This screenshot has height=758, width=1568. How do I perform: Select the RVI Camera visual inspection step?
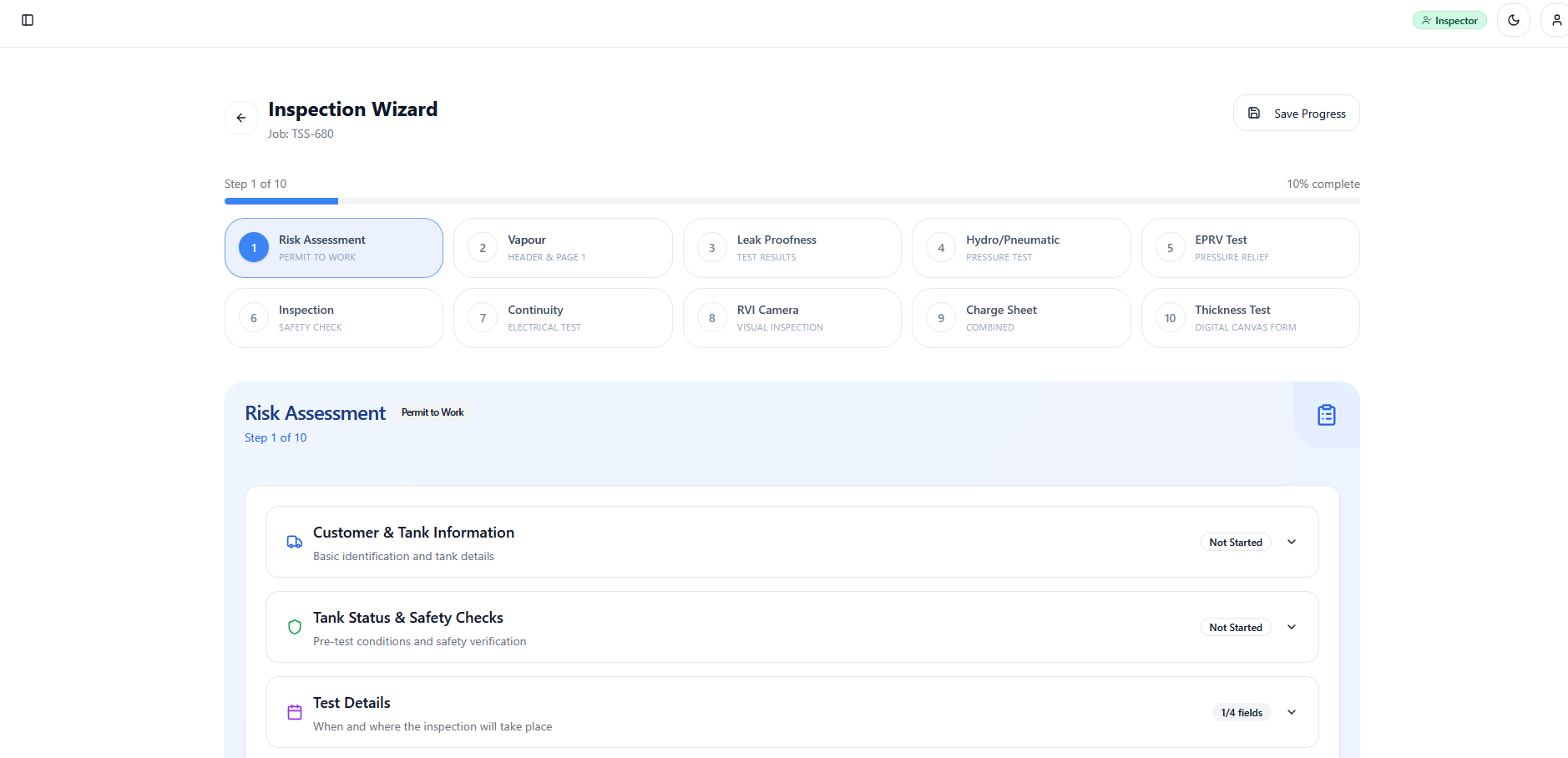[x=792, y=317]
